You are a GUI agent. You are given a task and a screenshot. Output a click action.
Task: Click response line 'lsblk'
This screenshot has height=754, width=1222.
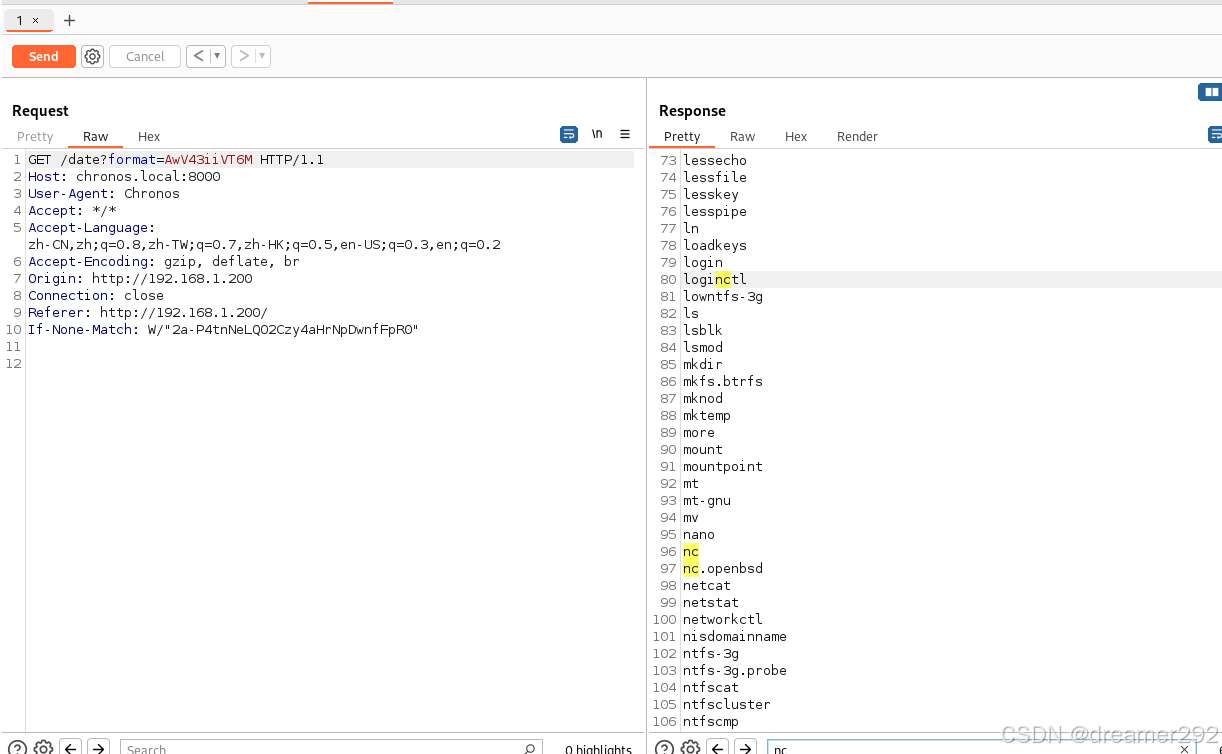pos(703,330)
